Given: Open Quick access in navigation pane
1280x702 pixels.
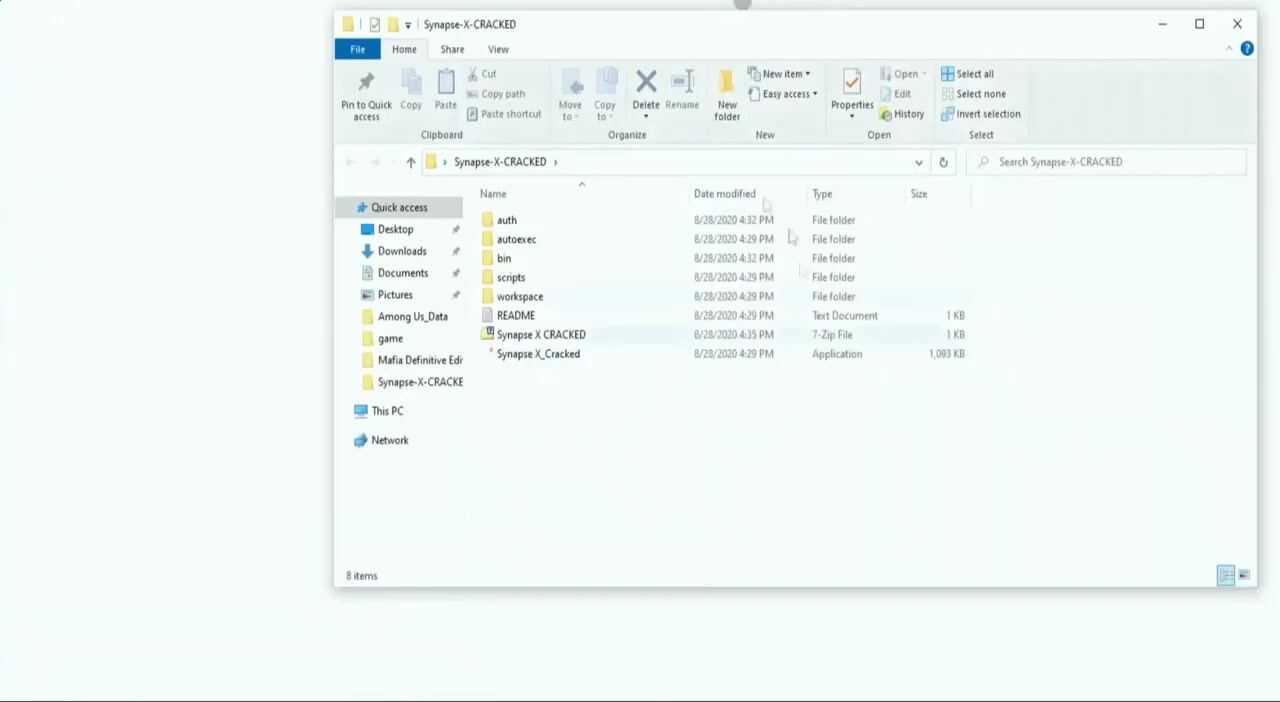Looking at the screenshot, I should (x=399, y=208).
